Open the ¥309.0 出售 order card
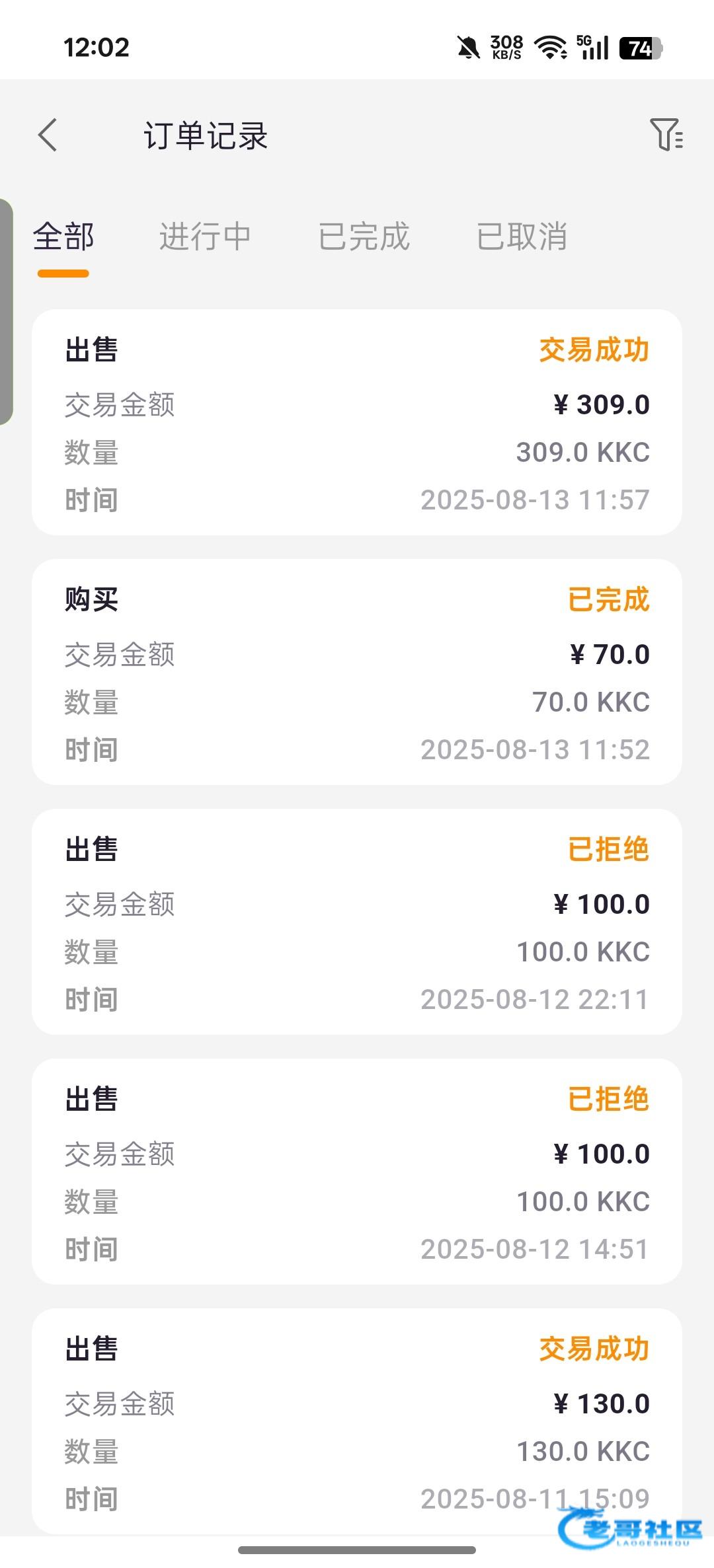 pyautogui.click(x=357, y=423)
